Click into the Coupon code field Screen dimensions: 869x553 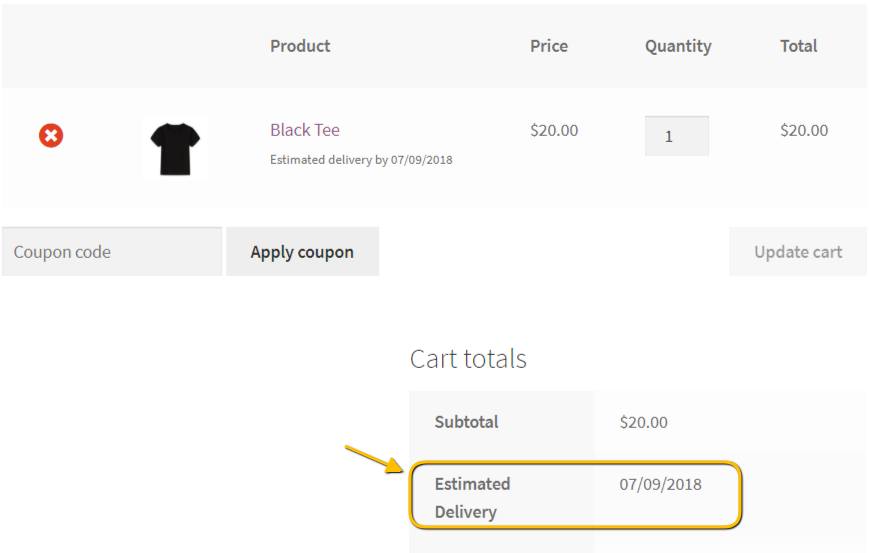(x=112, y=252)
